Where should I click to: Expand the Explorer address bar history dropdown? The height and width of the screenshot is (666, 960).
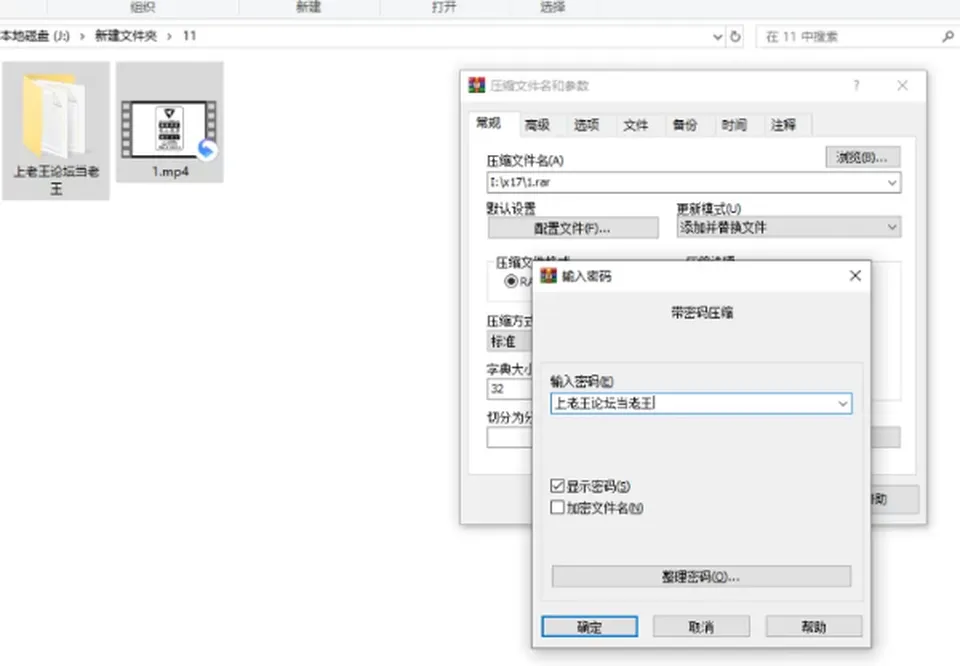pos(718,37)
